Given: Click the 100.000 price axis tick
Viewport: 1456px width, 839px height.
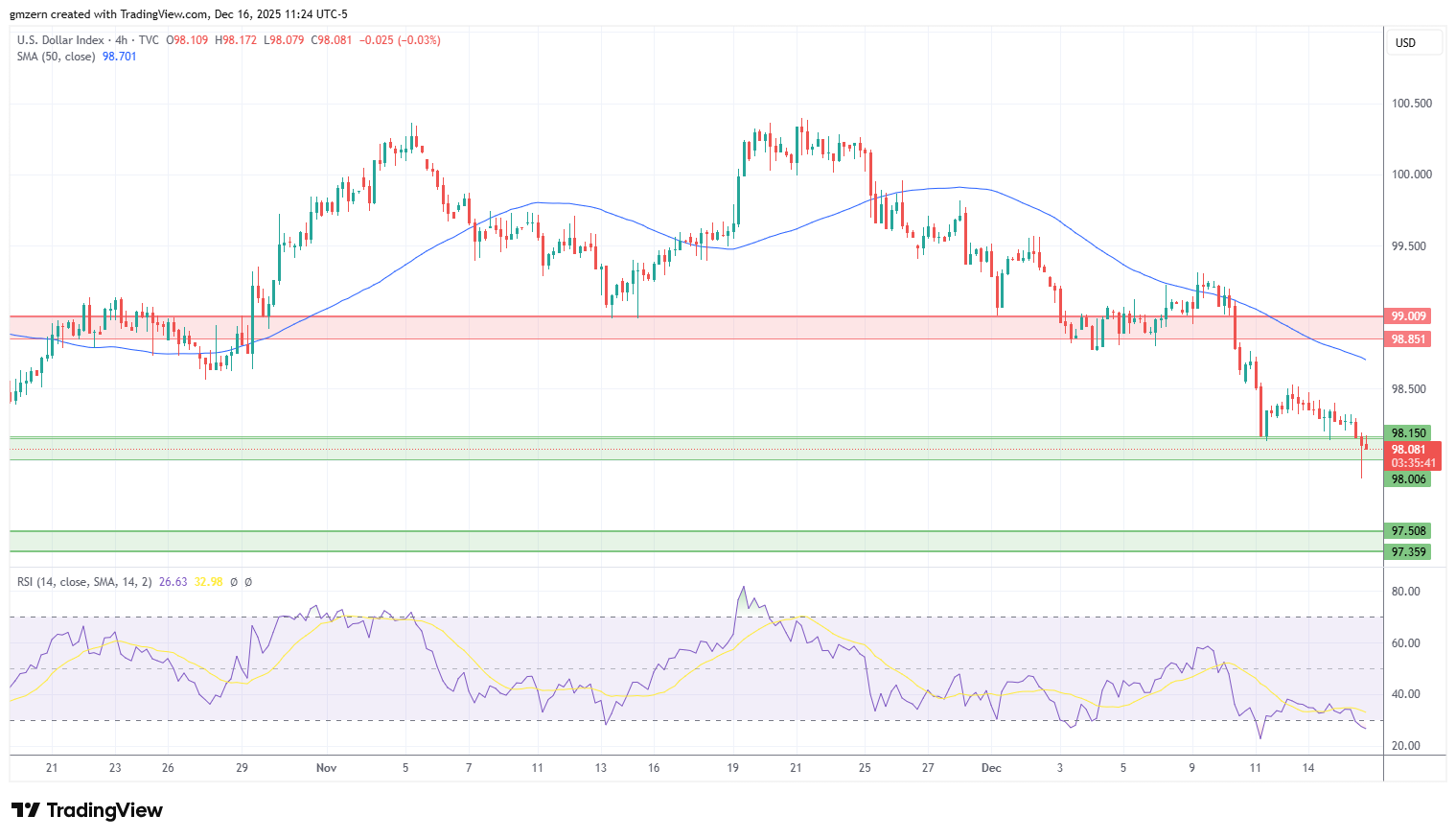Looking at the screenshot, I should click(1412, 175).
